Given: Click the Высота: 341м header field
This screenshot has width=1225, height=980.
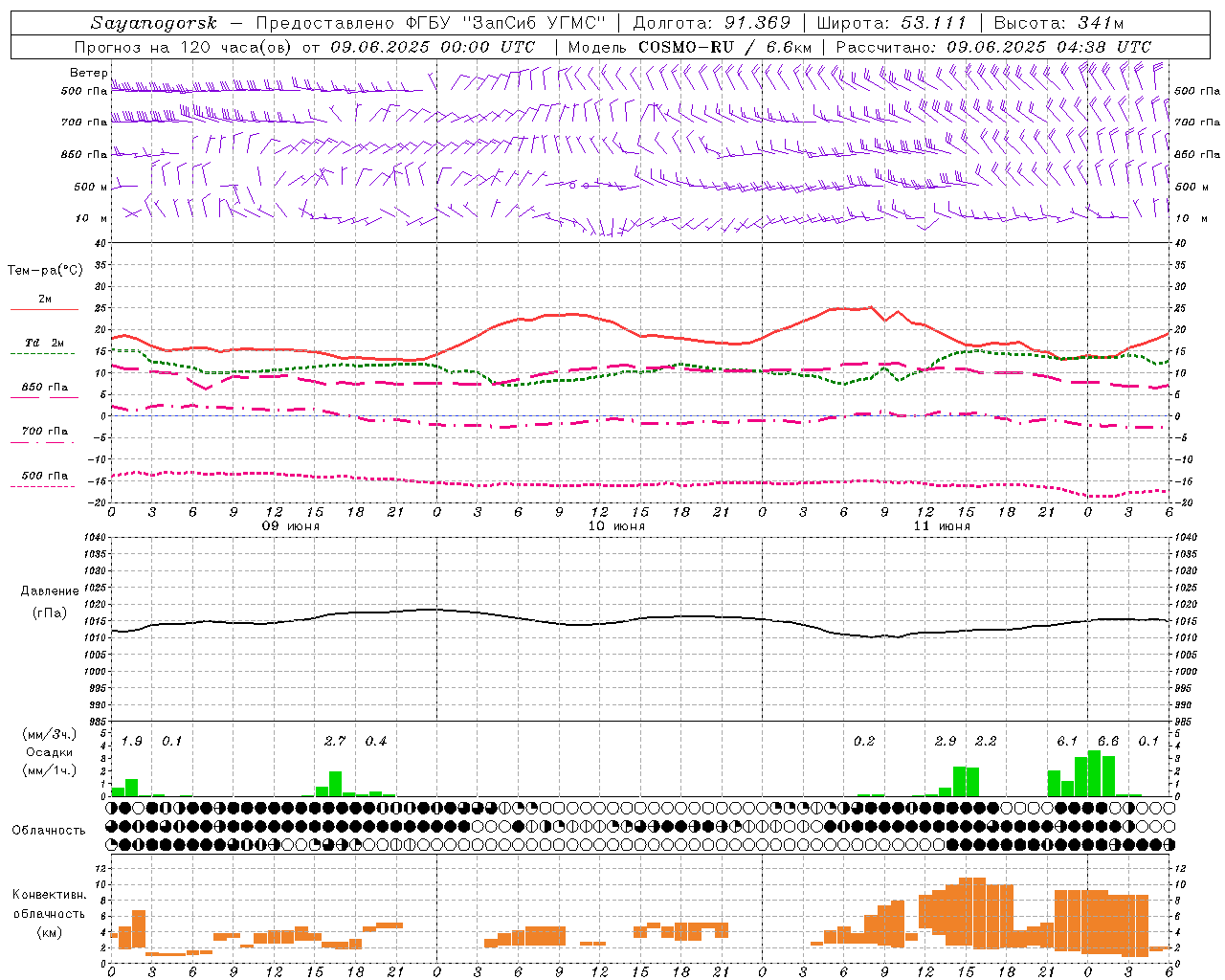Looking at the screenshot, I should [1058, 23].
